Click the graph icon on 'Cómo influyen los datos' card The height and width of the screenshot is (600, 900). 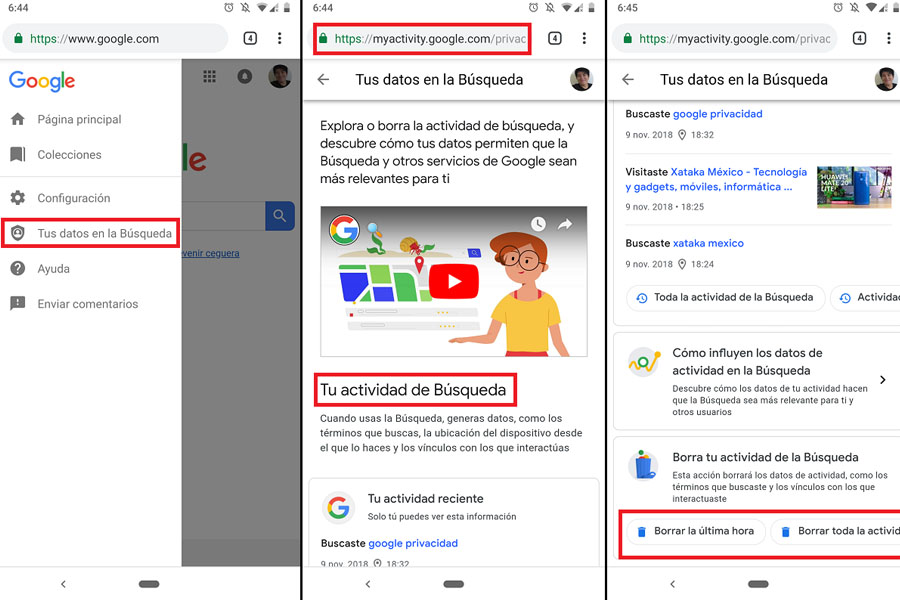pos(644,362)
